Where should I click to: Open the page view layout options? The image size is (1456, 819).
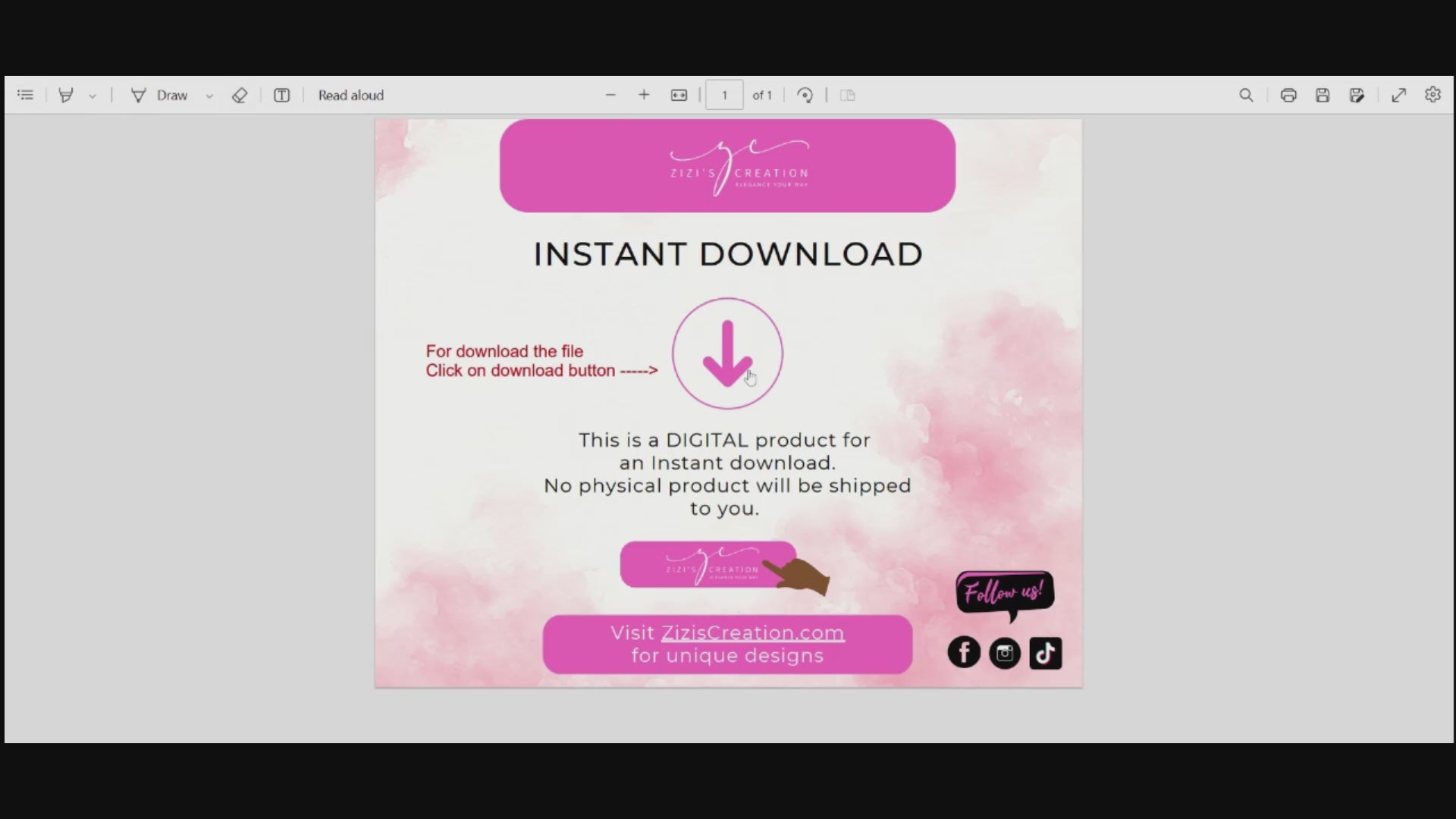coord(847,95)
